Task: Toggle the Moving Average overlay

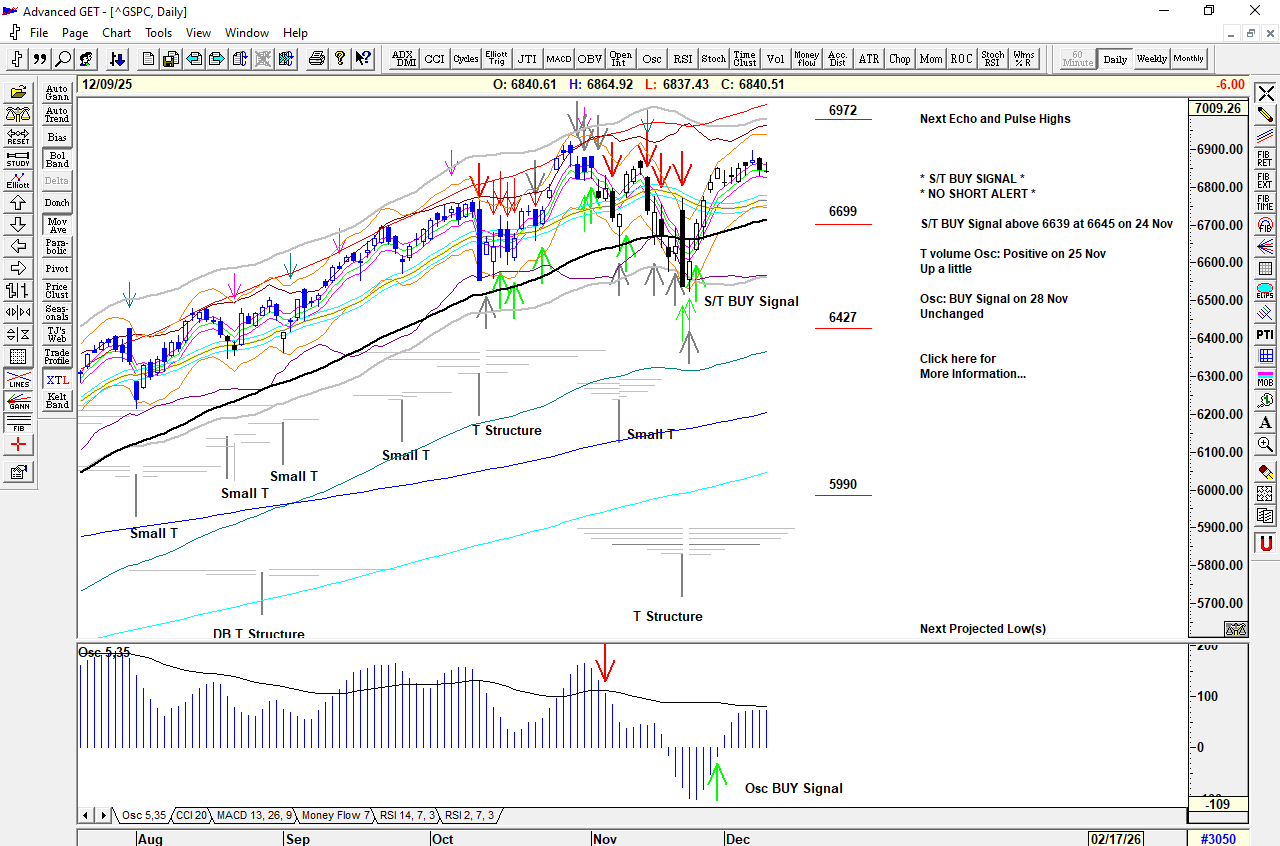Action: (x=57, y=226)
